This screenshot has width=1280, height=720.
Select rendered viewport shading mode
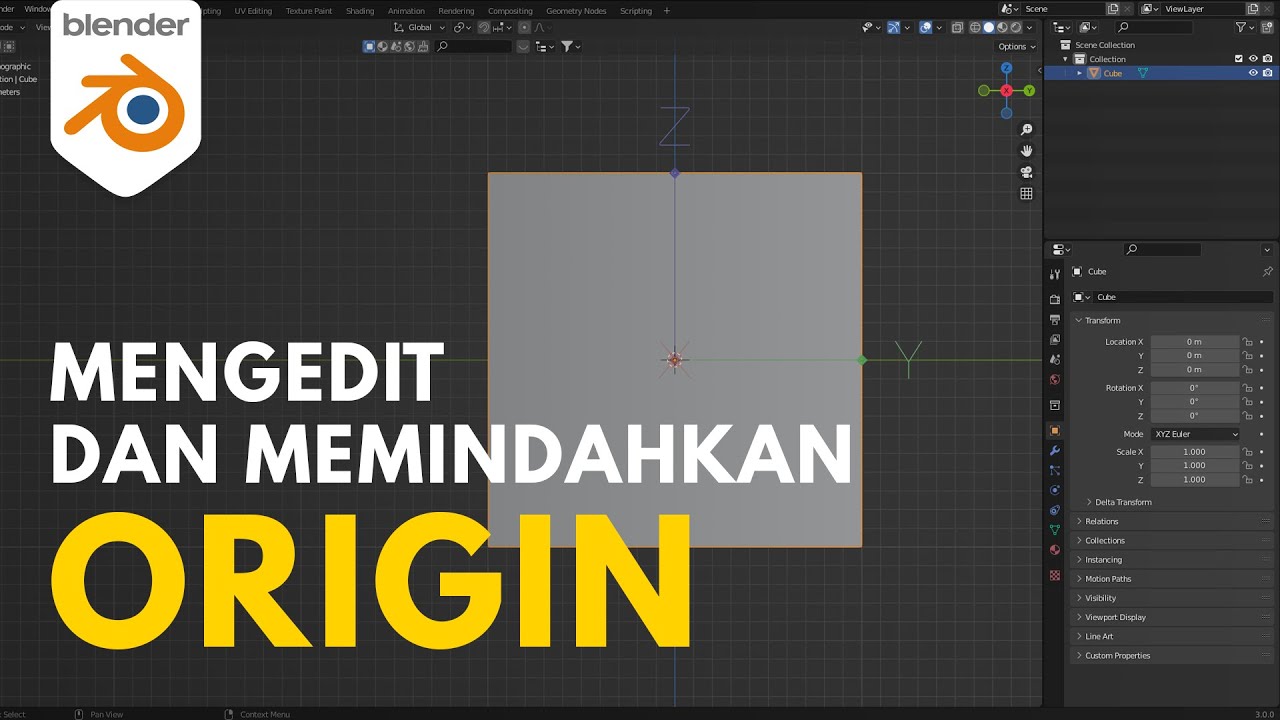pos(1016,28)
